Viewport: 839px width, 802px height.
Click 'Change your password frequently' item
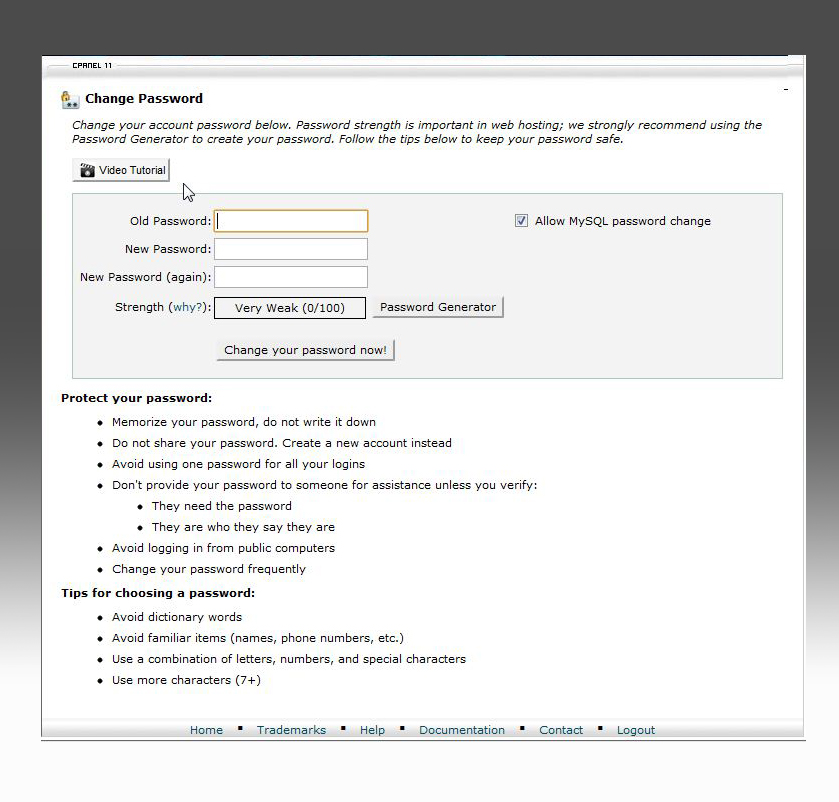pos(209,569)
